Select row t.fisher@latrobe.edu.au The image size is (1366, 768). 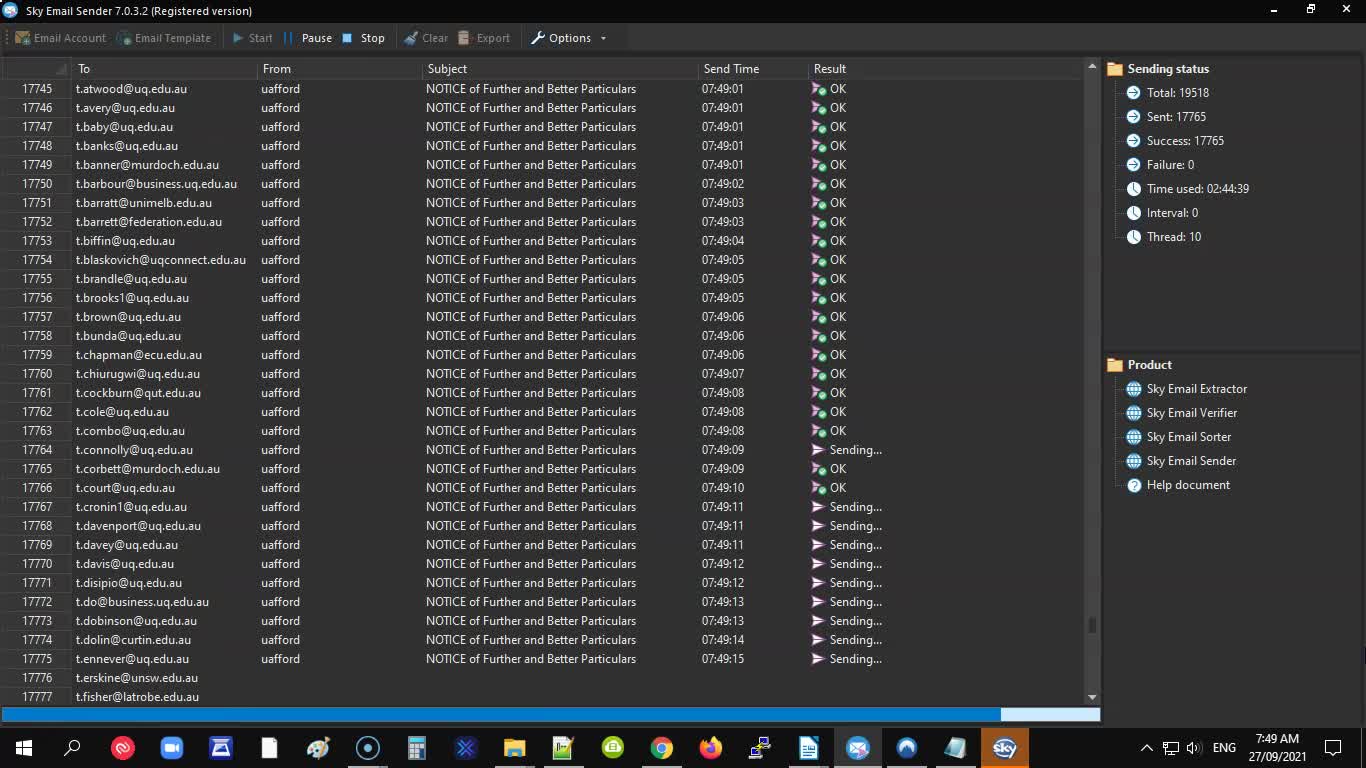click(x=542, y=697)
